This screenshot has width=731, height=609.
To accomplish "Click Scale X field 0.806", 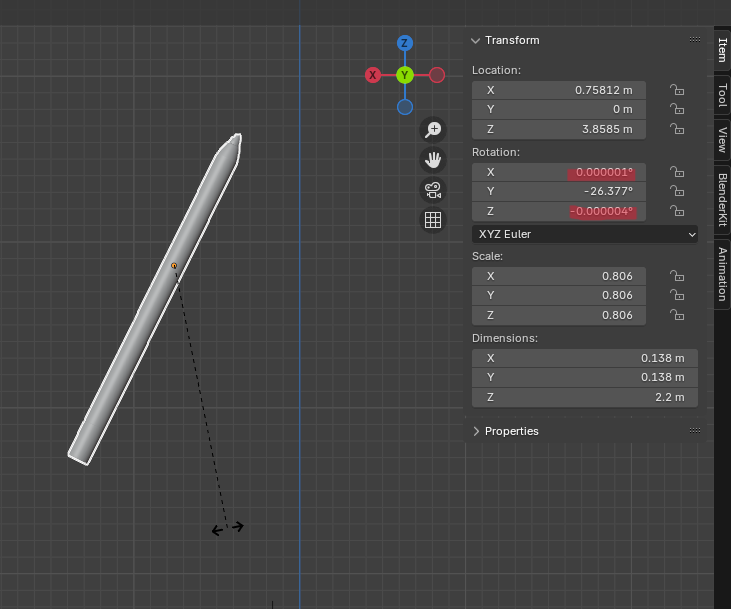I will click(x=559, y=276).
